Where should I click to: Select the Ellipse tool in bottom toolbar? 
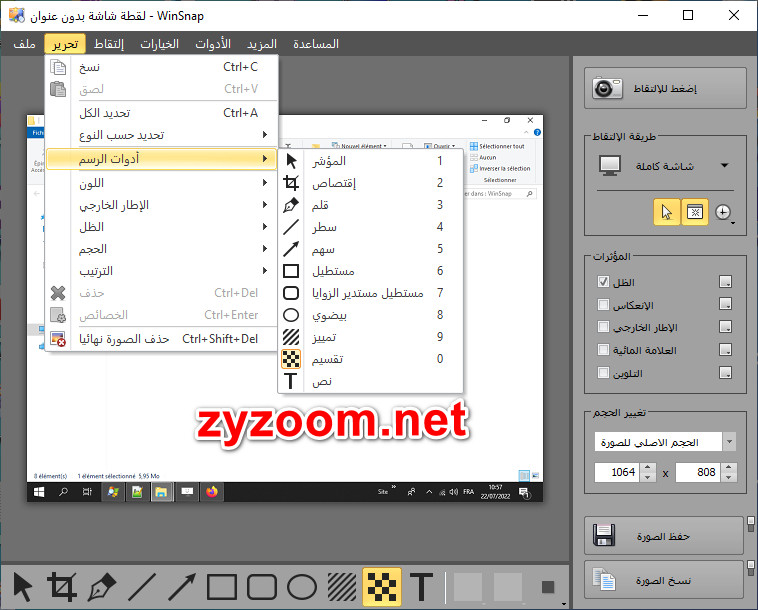[302, 587]
